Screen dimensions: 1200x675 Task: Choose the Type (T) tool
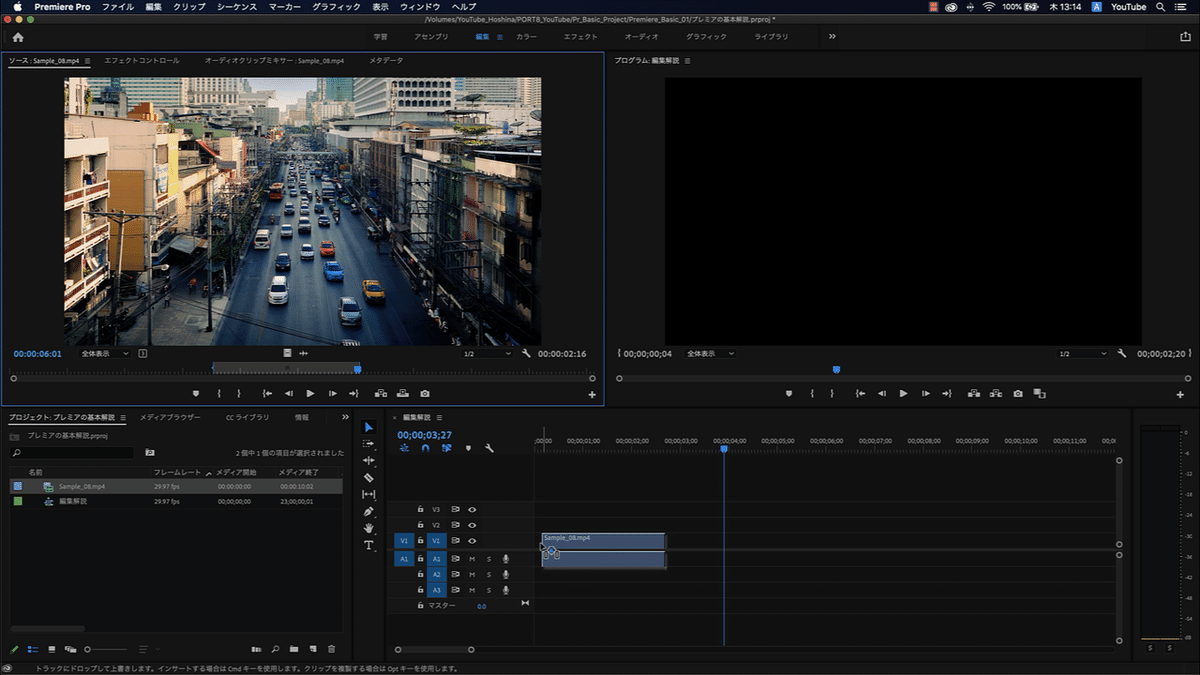368,545
